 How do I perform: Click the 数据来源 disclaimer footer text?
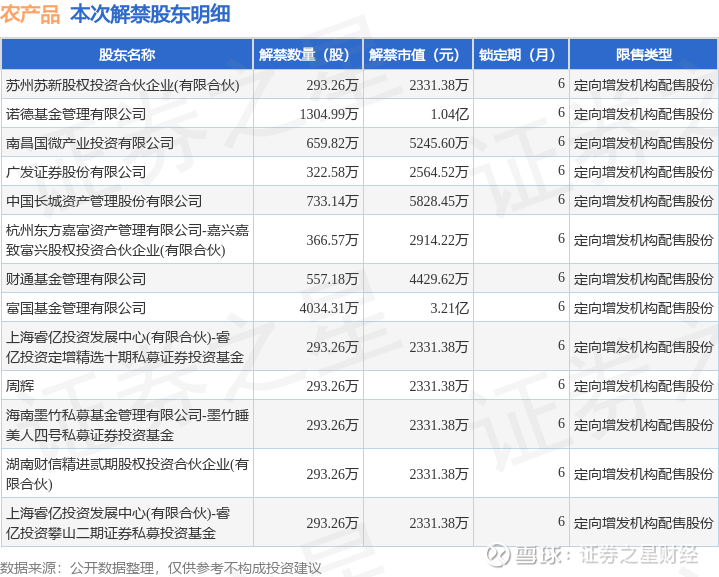pyautogui.click(x=160, y=568)
